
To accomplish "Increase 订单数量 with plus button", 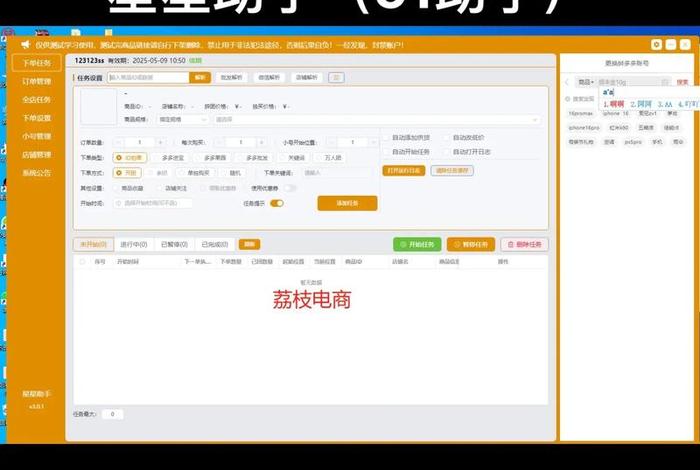I will click(x=160, y=142).
